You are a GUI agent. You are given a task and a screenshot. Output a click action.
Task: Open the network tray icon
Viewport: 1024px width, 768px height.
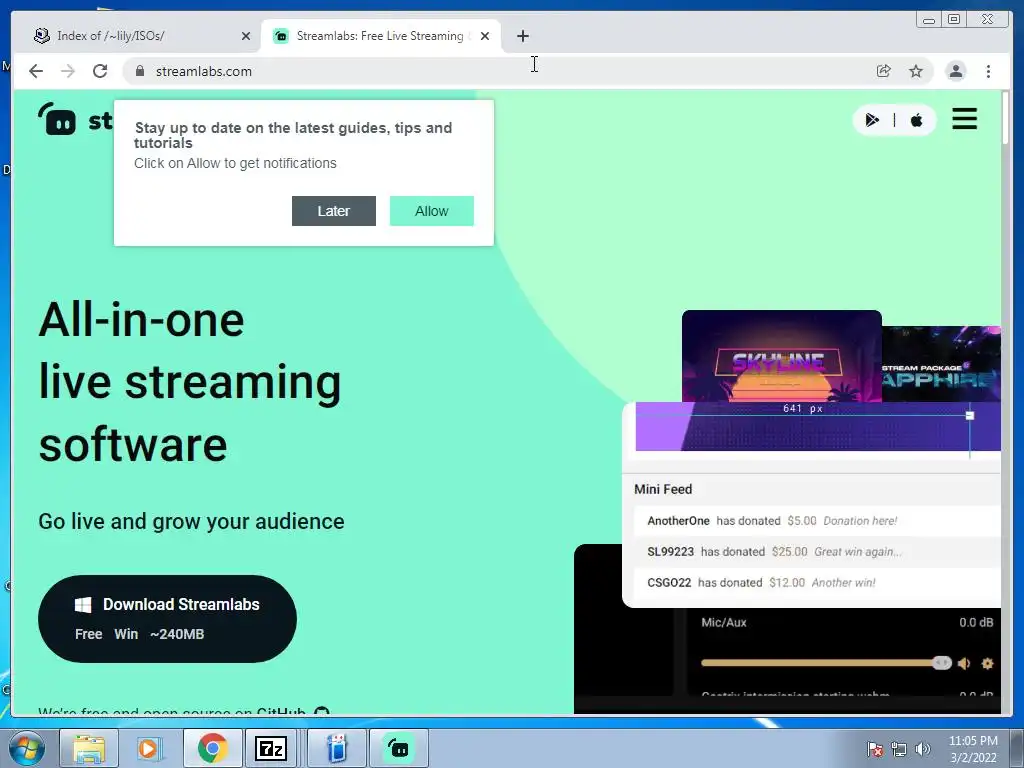coord(899,749)
